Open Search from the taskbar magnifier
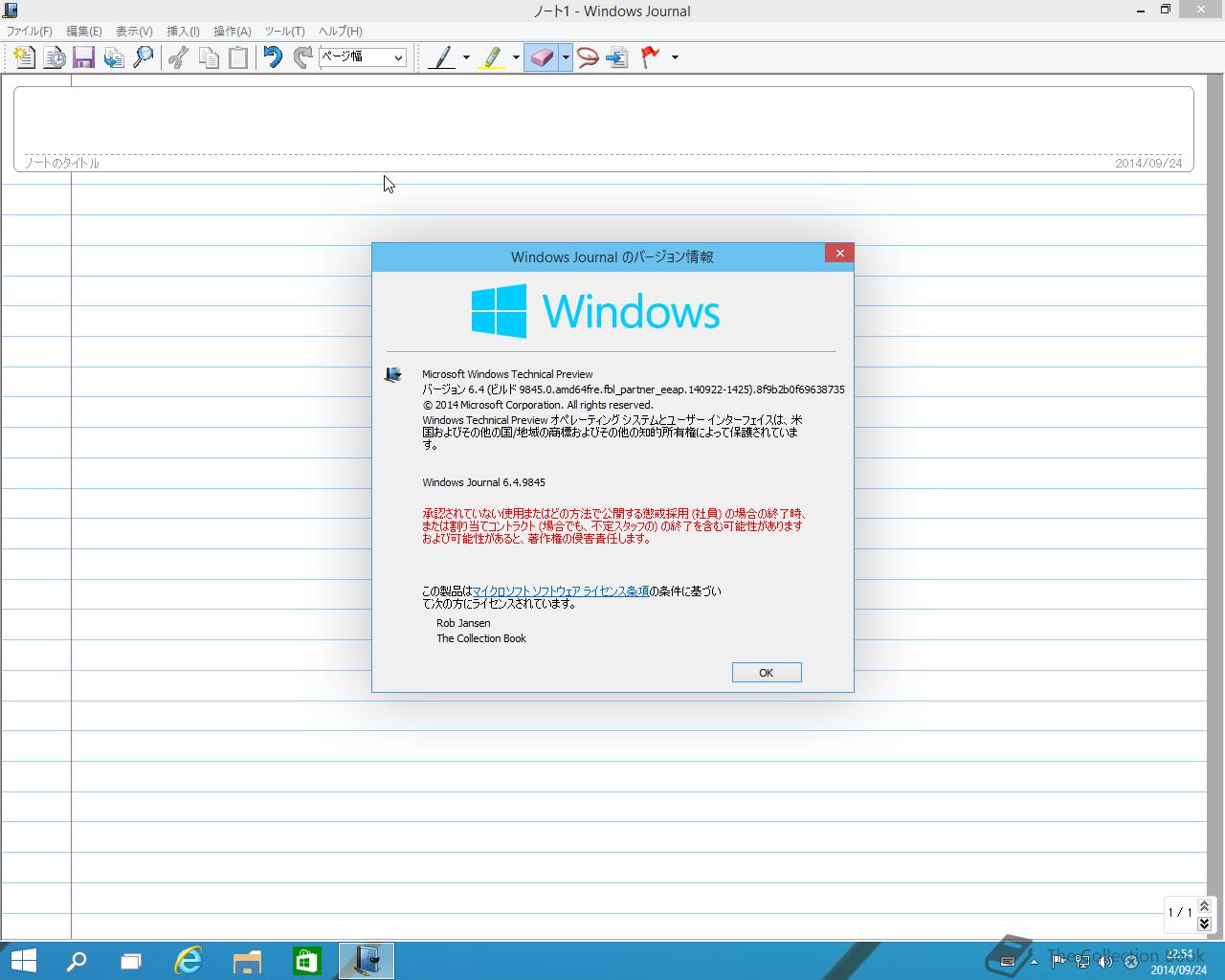The width and height of the screenshot is (1225, 980). 77,961
